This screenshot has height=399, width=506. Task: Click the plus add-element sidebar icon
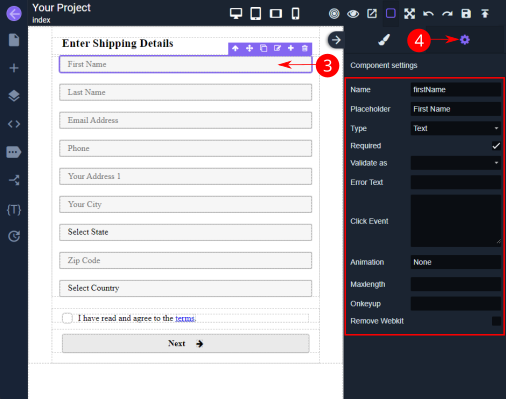click(x=14, y=68)
